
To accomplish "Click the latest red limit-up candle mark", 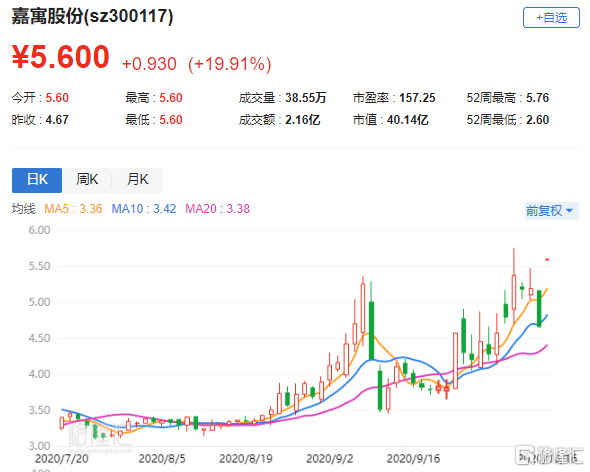I will (x=547, y=259).
